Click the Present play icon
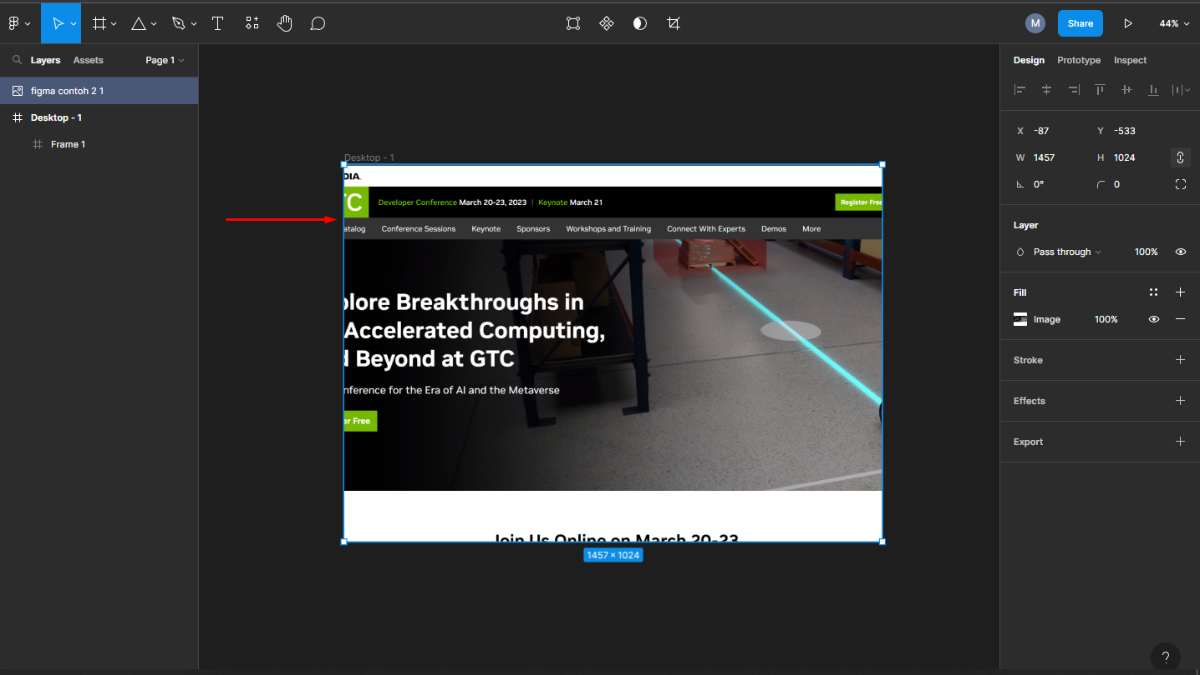Image resolution: width=1200 pixels, height=675 pixels. pyautogui.click(x=1128, y=23)
